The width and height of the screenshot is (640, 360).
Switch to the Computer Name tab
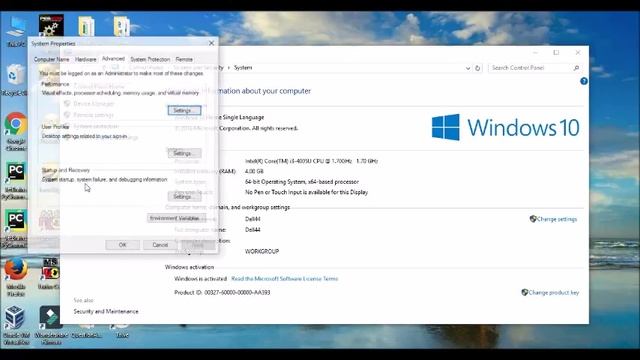coord(51,60)
